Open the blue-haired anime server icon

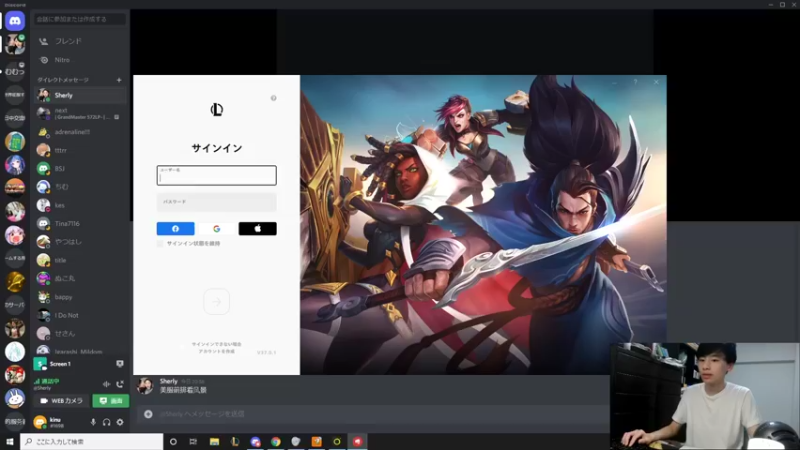(x=15, y=164)
